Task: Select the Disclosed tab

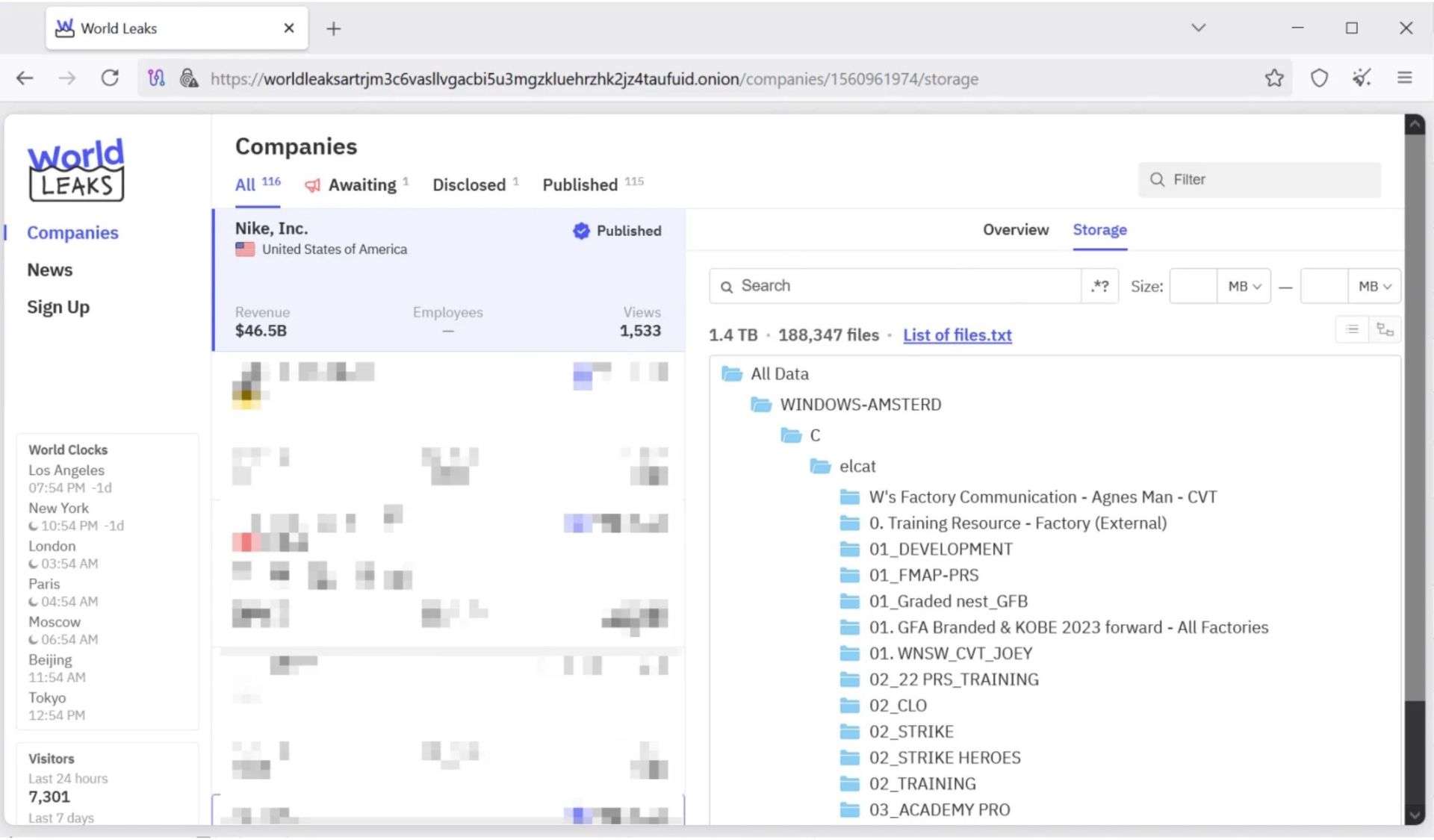Action: pyautogui.click(x=476, y=185)
